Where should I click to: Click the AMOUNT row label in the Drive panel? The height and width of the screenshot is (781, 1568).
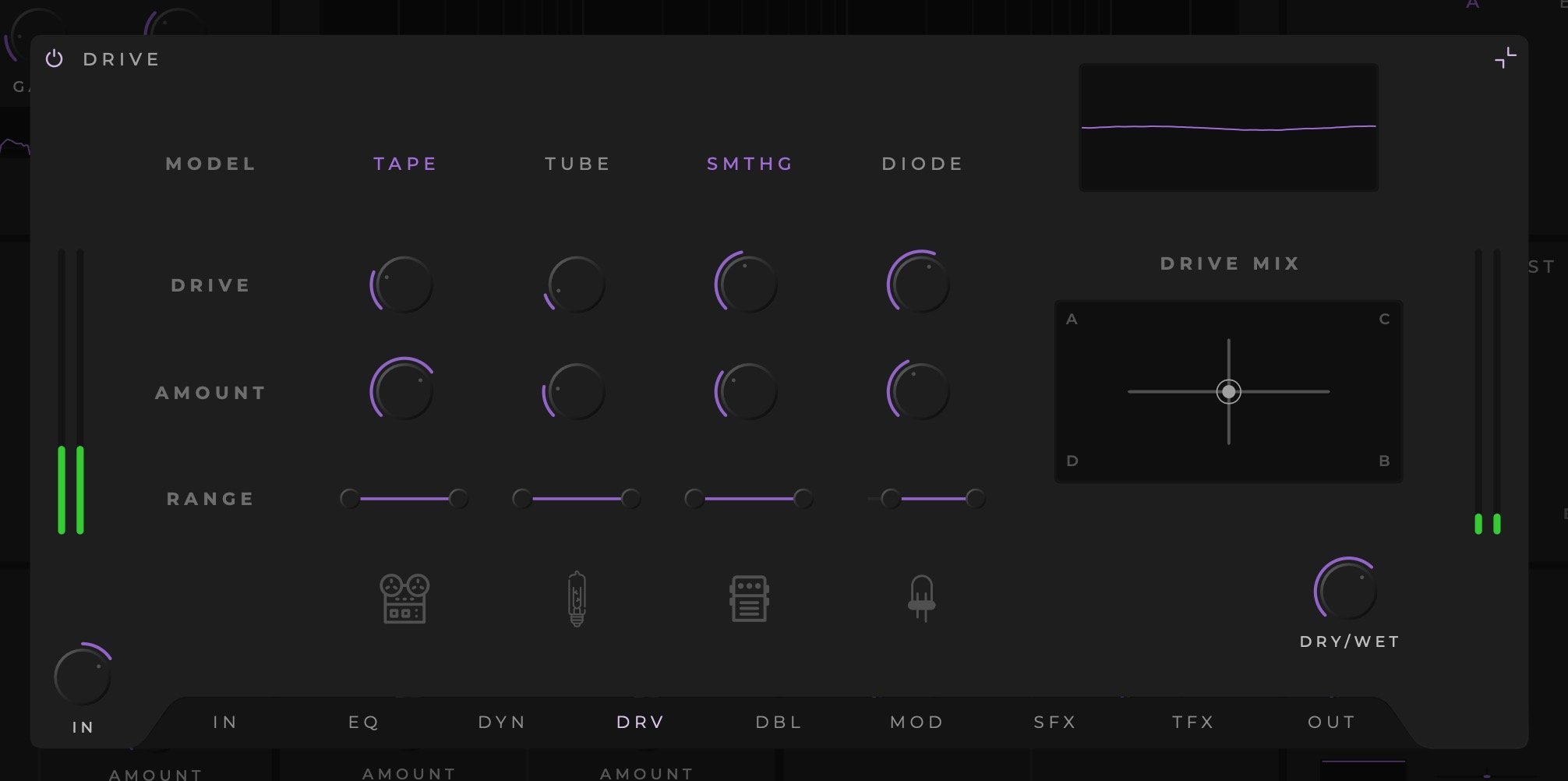(210, 393)
